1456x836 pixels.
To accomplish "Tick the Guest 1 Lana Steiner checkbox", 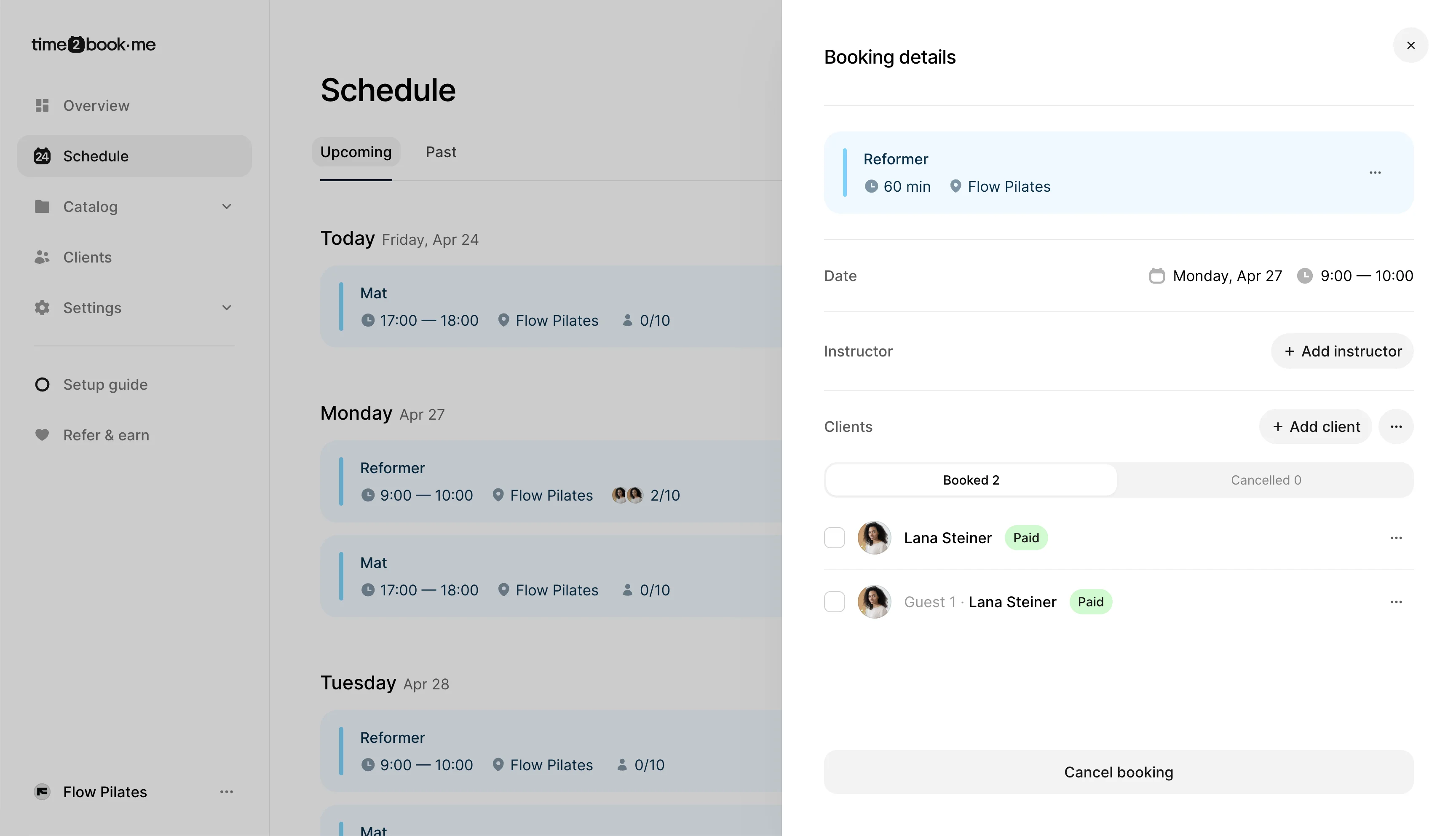I will 834,602.
